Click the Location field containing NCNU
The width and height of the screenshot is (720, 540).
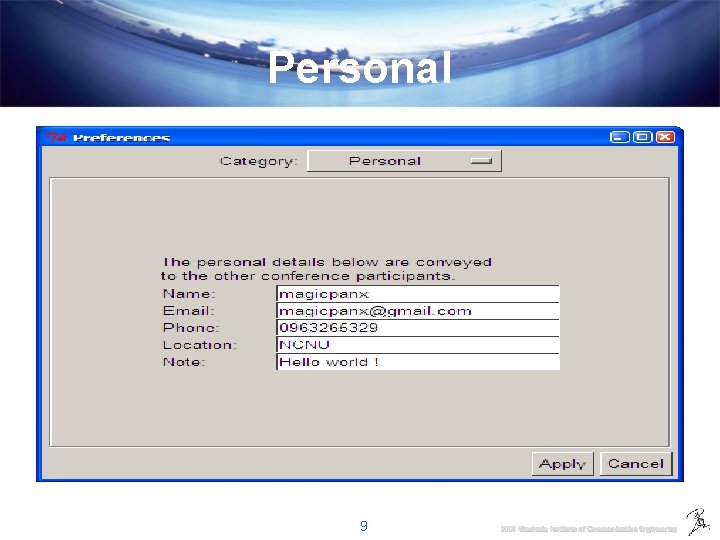[418, 345]
